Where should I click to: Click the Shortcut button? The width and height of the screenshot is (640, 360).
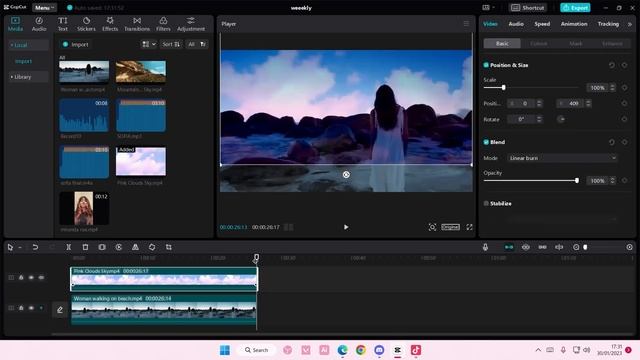pos(528,8)
